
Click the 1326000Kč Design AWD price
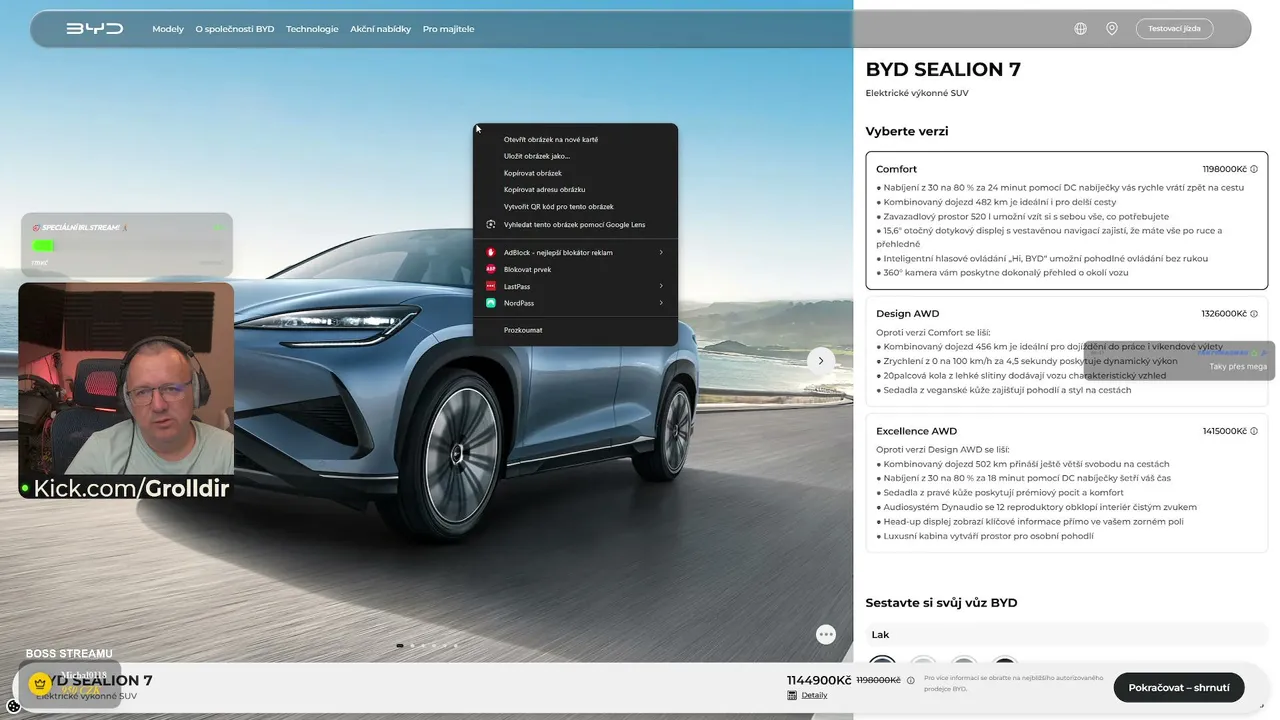tap(1225, 314)
